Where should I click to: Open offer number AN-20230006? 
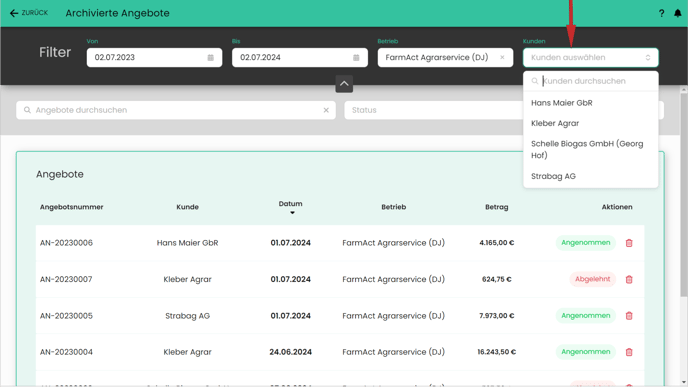pos(66,243)
